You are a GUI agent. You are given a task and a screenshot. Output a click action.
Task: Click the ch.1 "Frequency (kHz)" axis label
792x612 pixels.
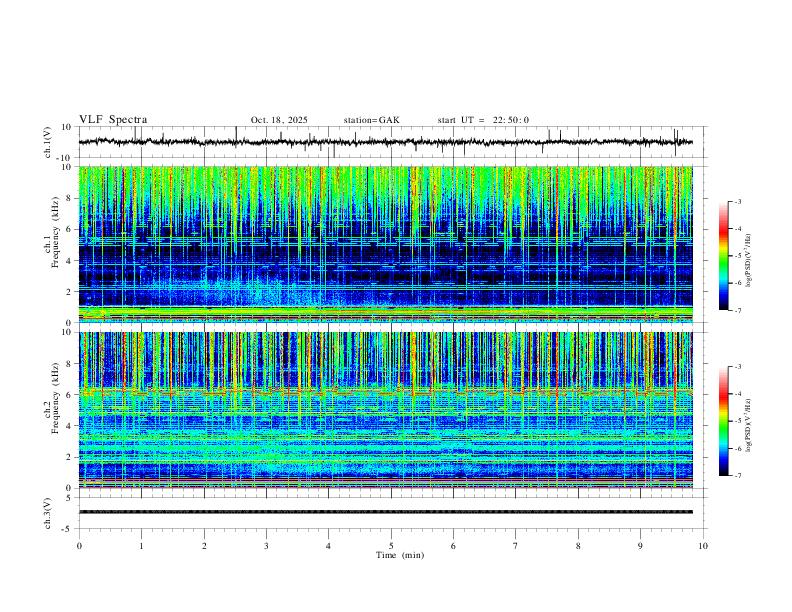[55, 232]
